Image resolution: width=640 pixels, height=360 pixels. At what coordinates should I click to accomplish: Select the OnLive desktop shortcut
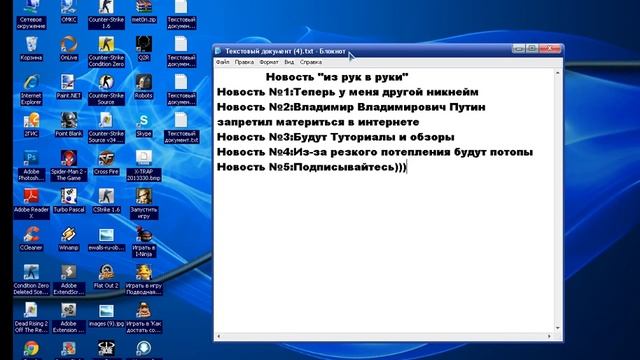[x=69, y=49]
